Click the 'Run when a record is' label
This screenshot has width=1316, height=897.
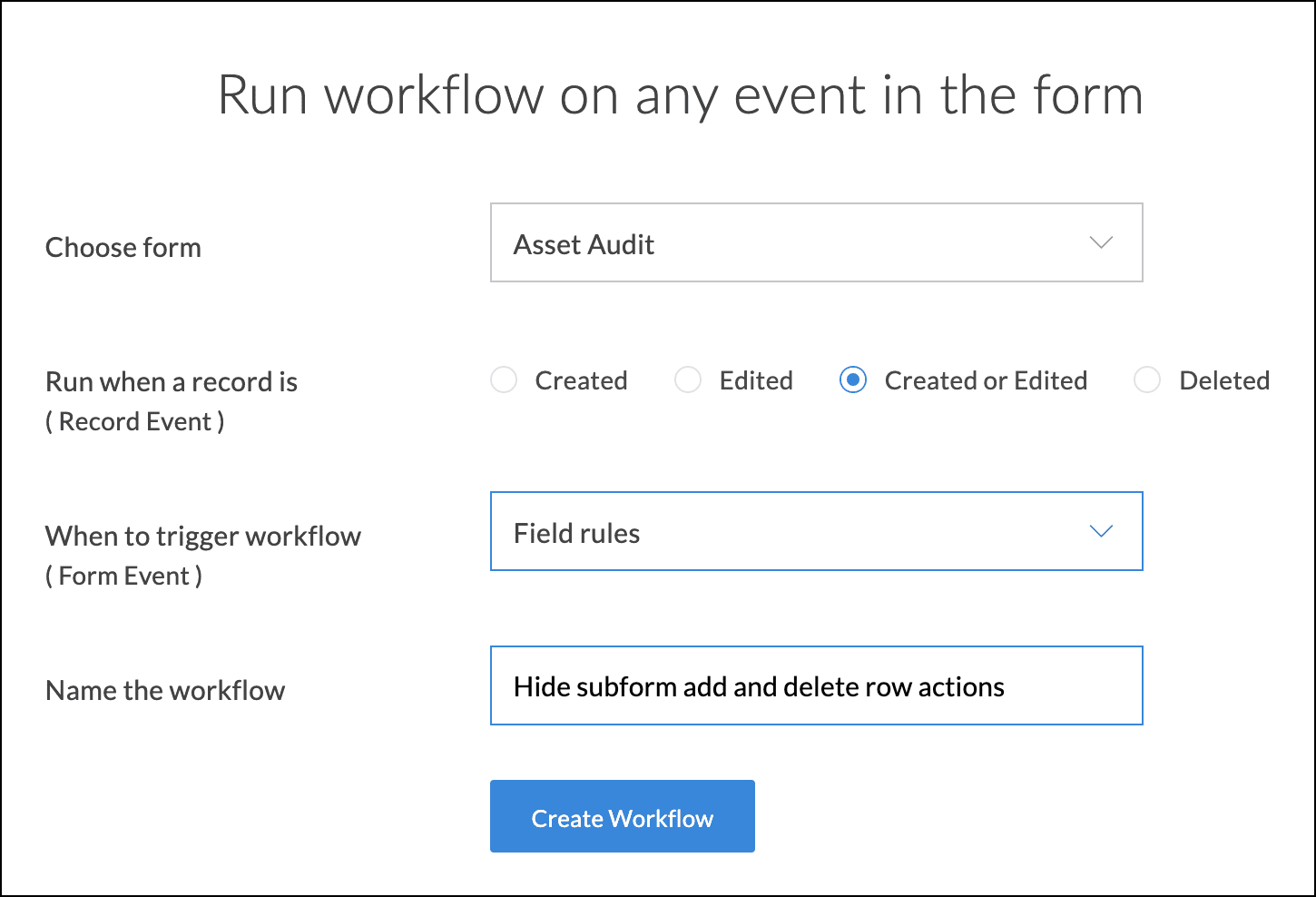click(172, 381)
